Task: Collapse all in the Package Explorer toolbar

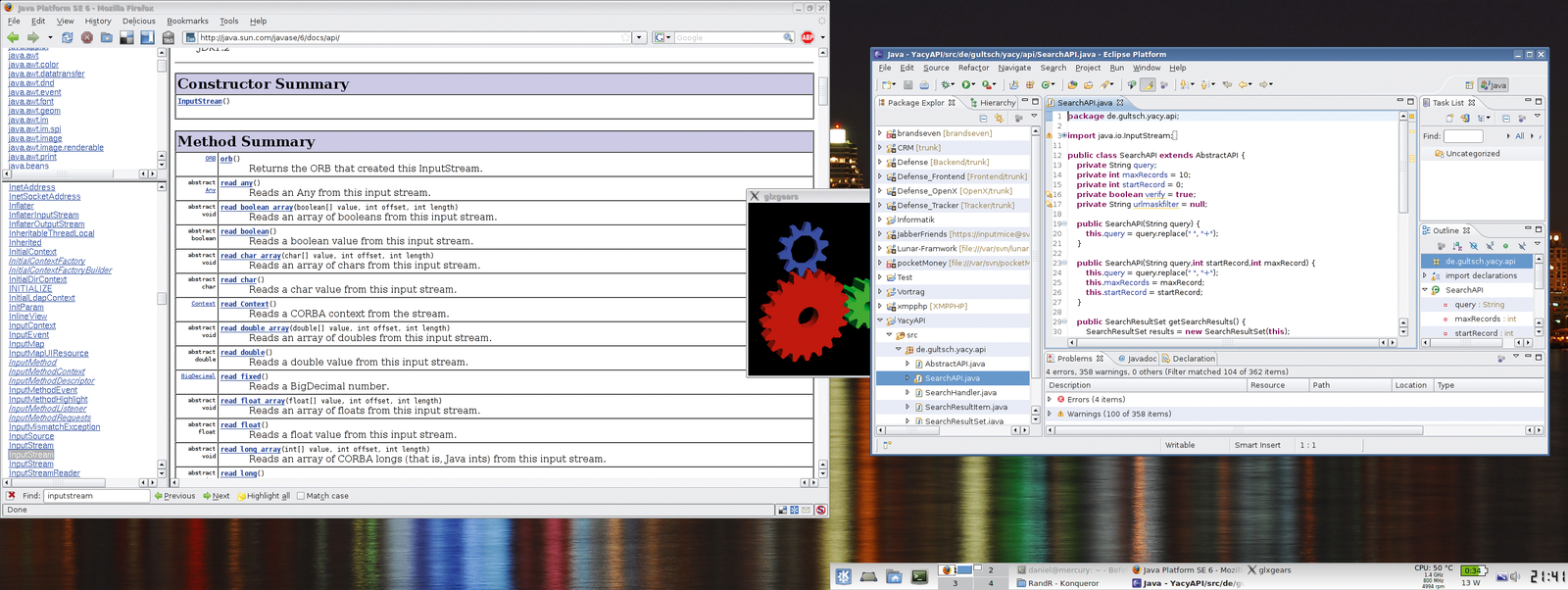Action: tap(983, 118)
